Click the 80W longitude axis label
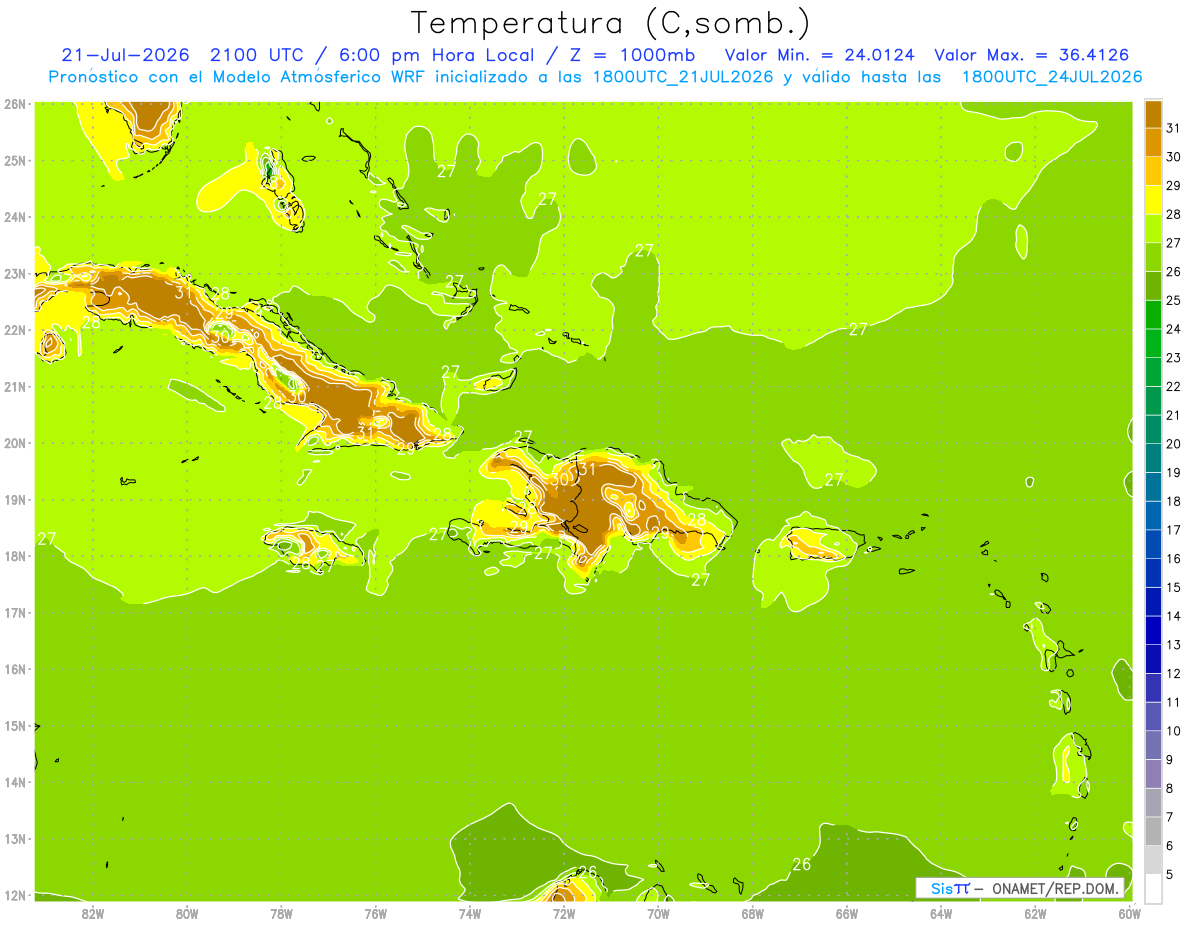The height and width of the screenshot is (927, 1200). pos(187,913)
